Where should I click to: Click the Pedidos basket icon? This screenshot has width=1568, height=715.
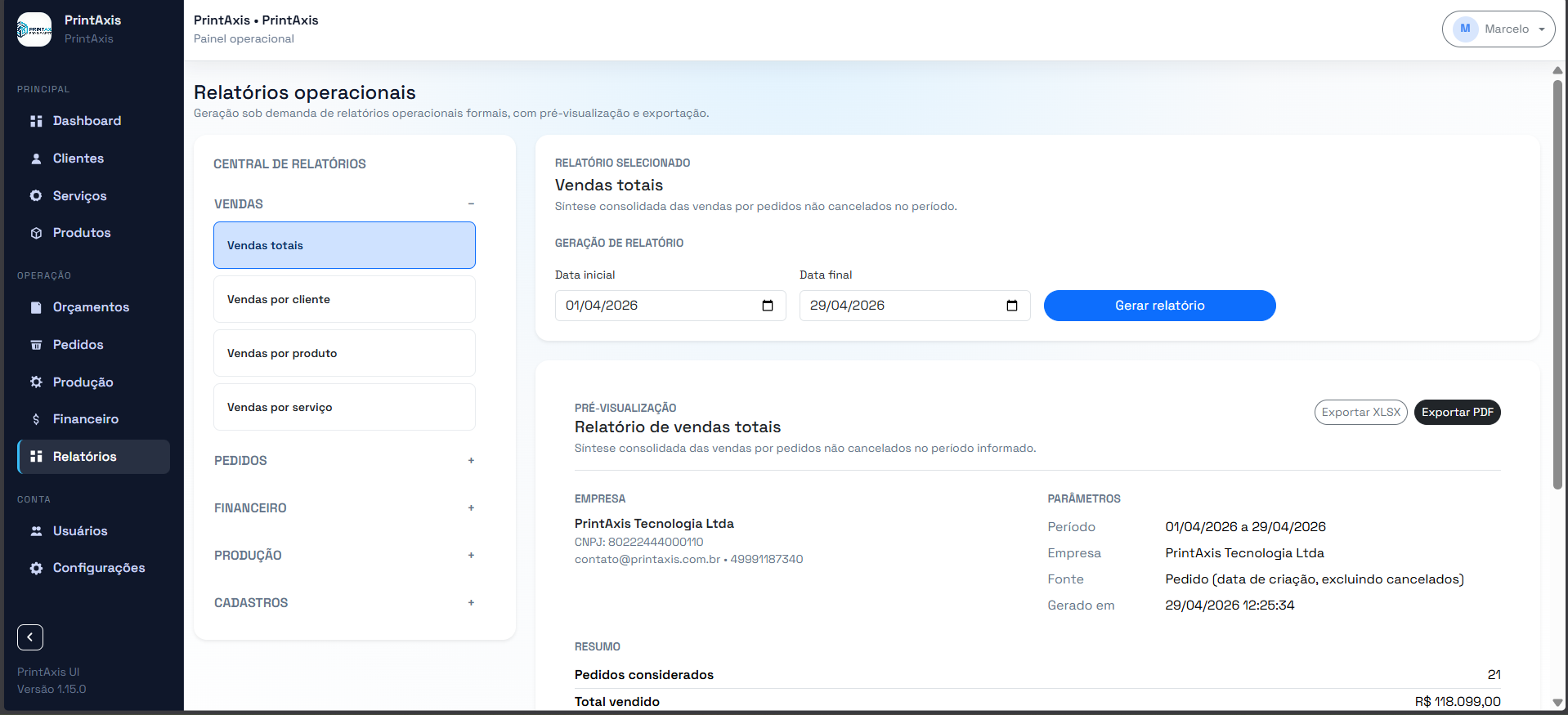coord(36,345)
